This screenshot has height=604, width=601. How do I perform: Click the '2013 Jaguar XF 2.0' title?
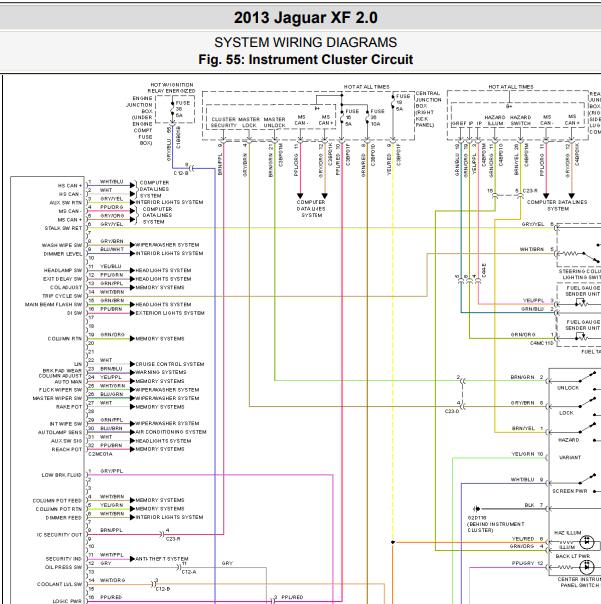coord(306,18)
